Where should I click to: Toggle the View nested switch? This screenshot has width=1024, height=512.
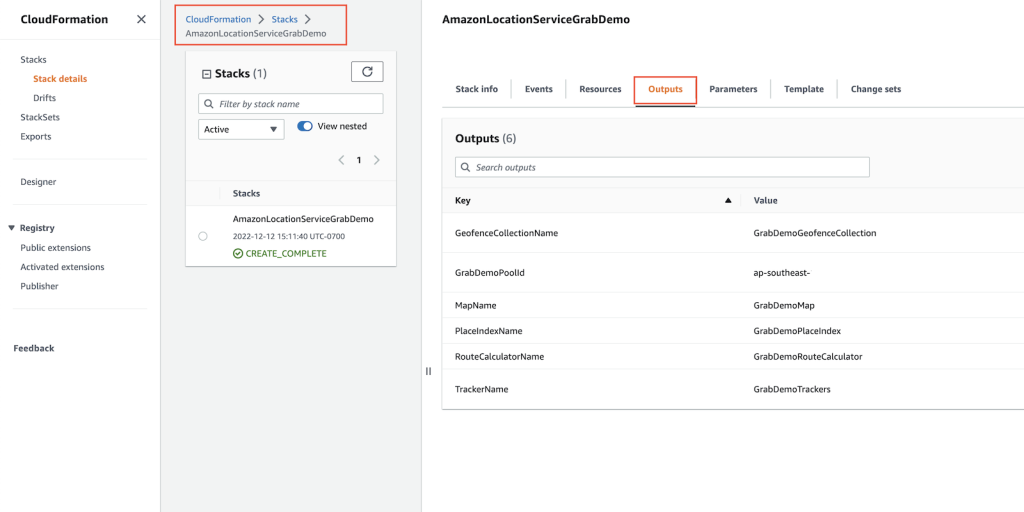click(305, 127)
